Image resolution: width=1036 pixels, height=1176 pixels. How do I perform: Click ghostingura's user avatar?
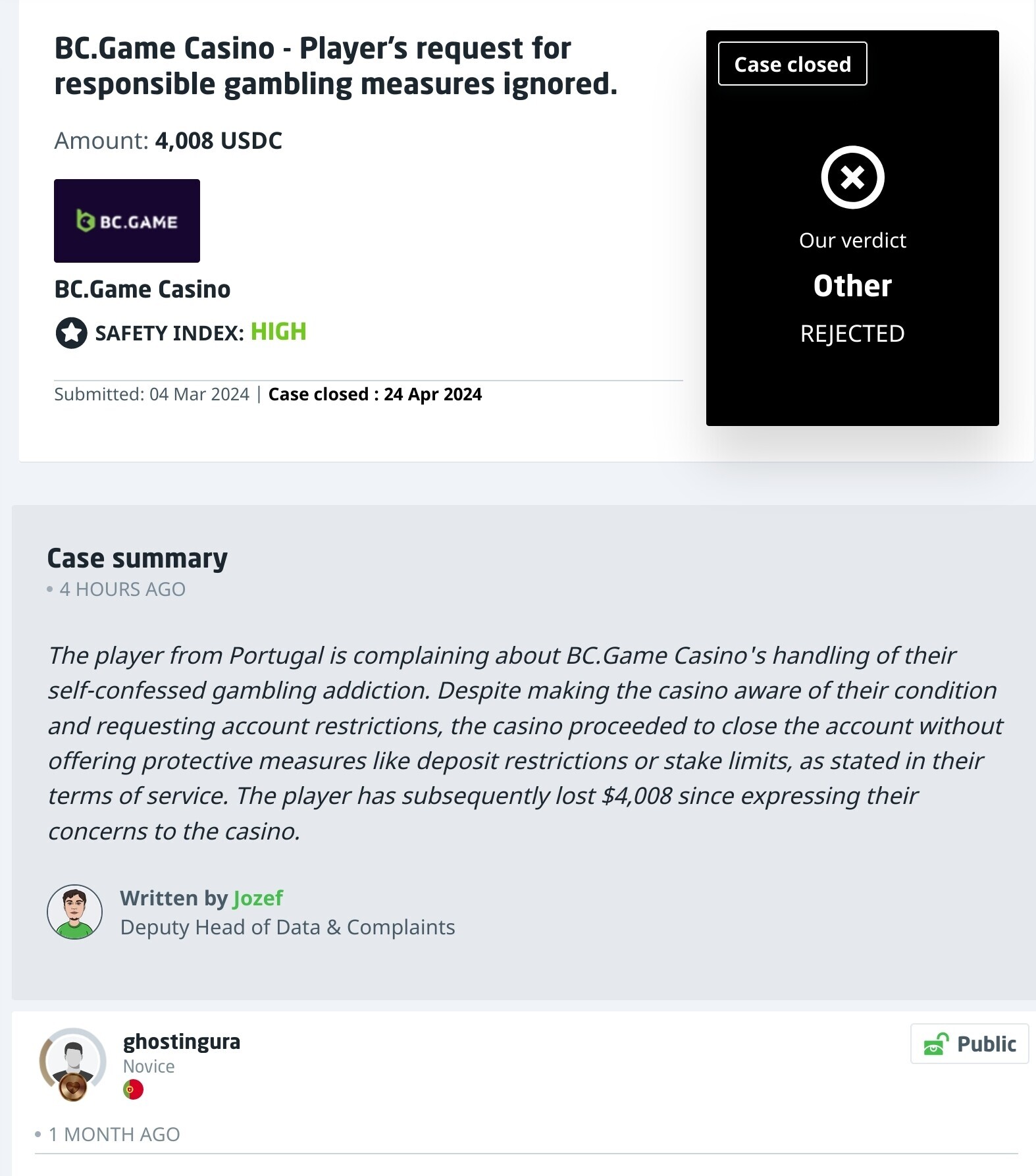pyautogui.click(x=73, y=1061)
